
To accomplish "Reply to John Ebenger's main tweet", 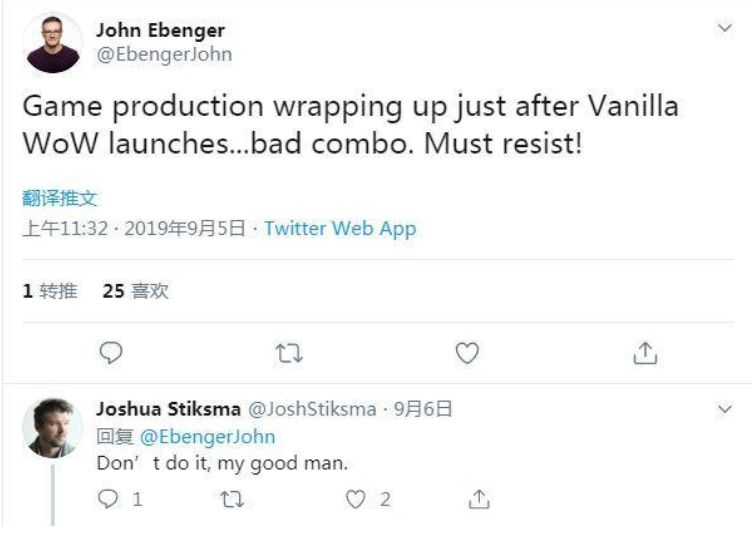I will tap(112, 352).
